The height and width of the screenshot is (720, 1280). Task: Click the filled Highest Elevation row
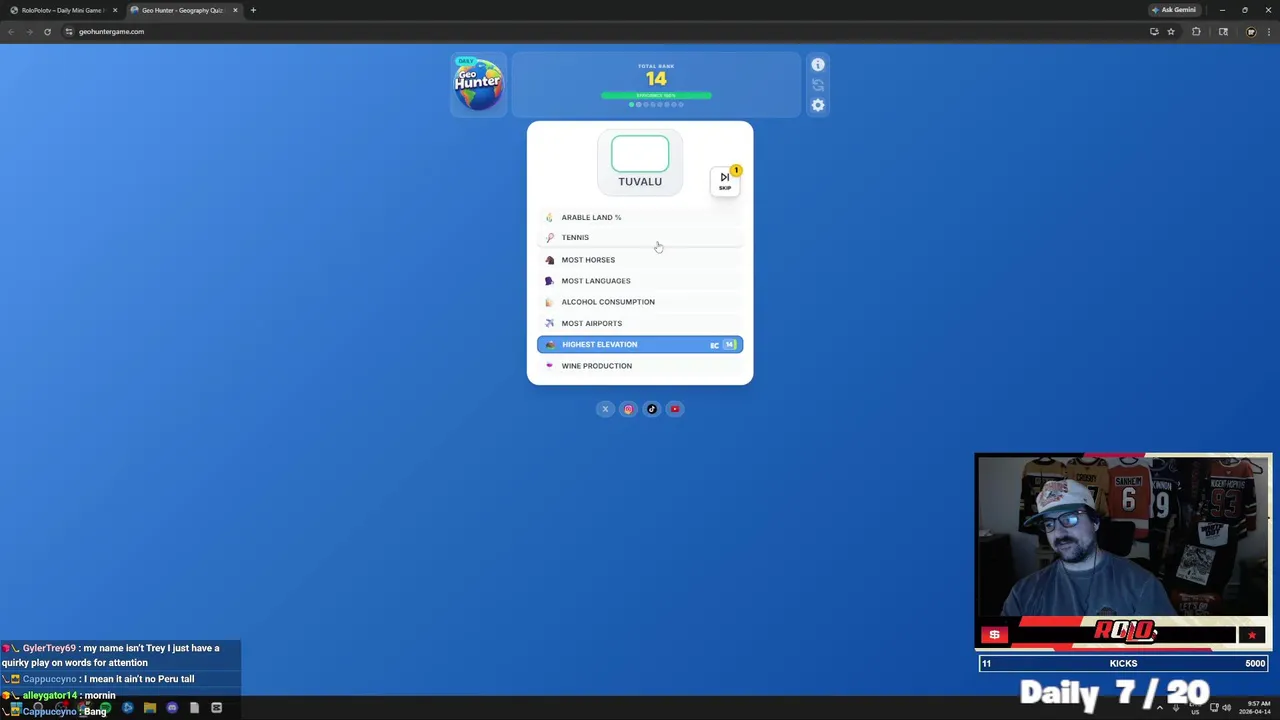pos(640,345)
